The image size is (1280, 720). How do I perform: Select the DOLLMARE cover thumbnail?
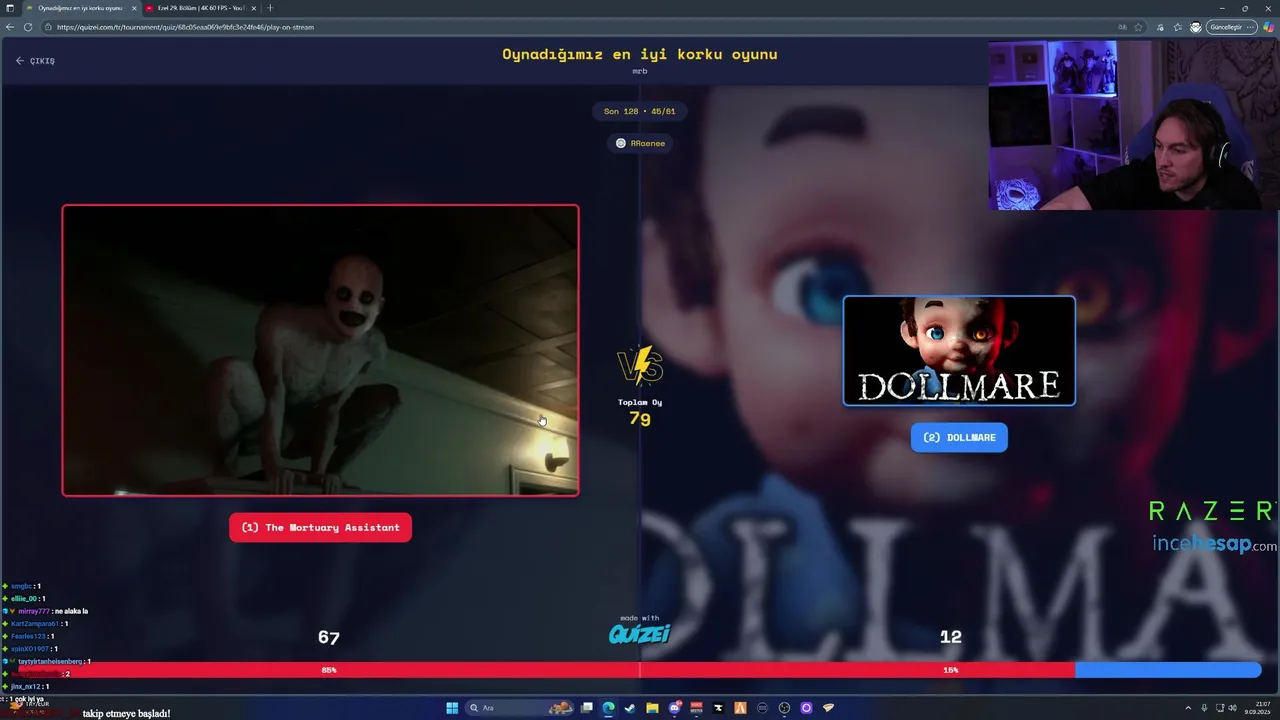959,350
